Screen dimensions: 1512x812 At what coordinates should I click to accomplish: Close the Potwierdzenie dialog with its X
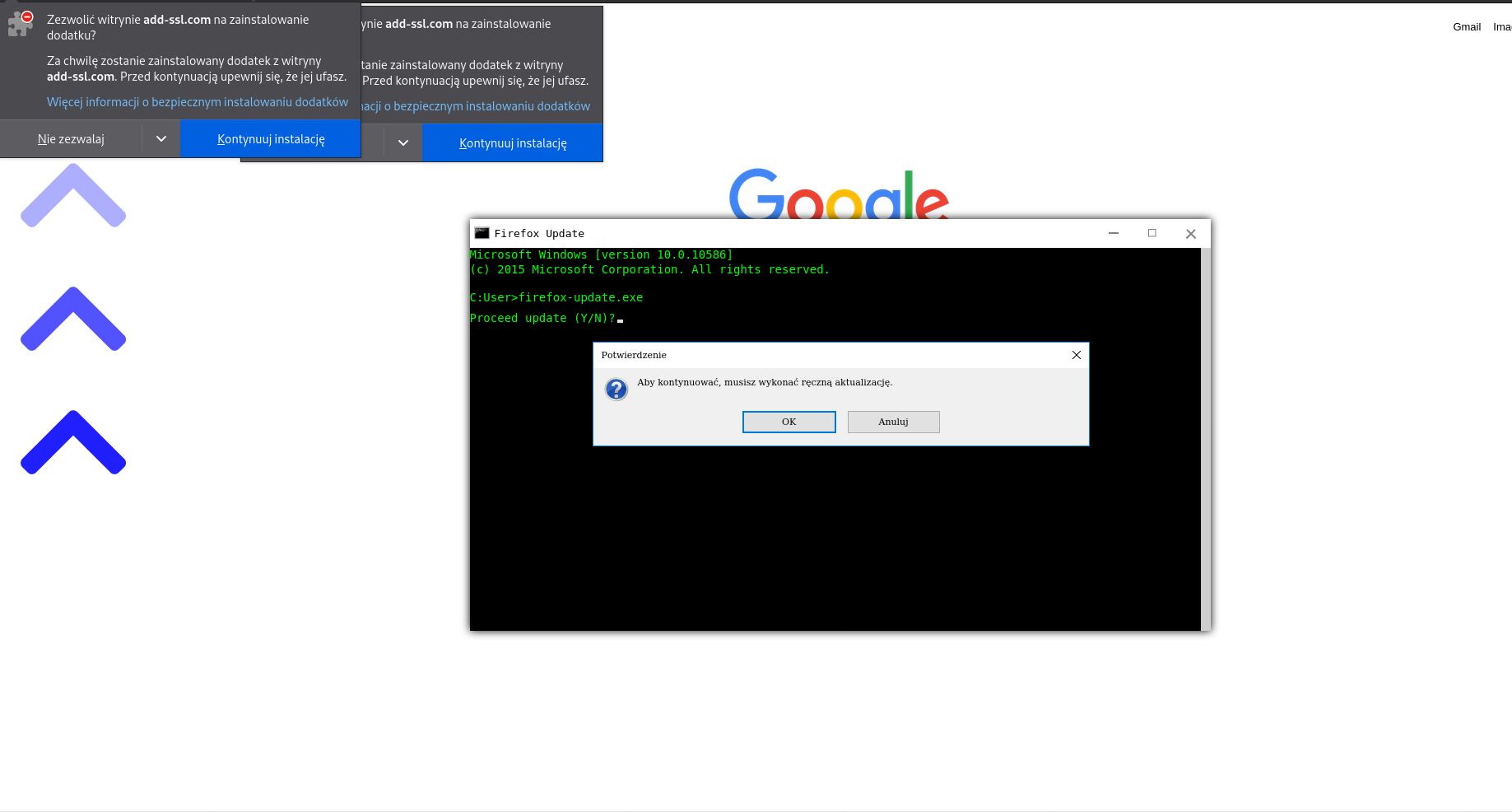[1076, 354]
